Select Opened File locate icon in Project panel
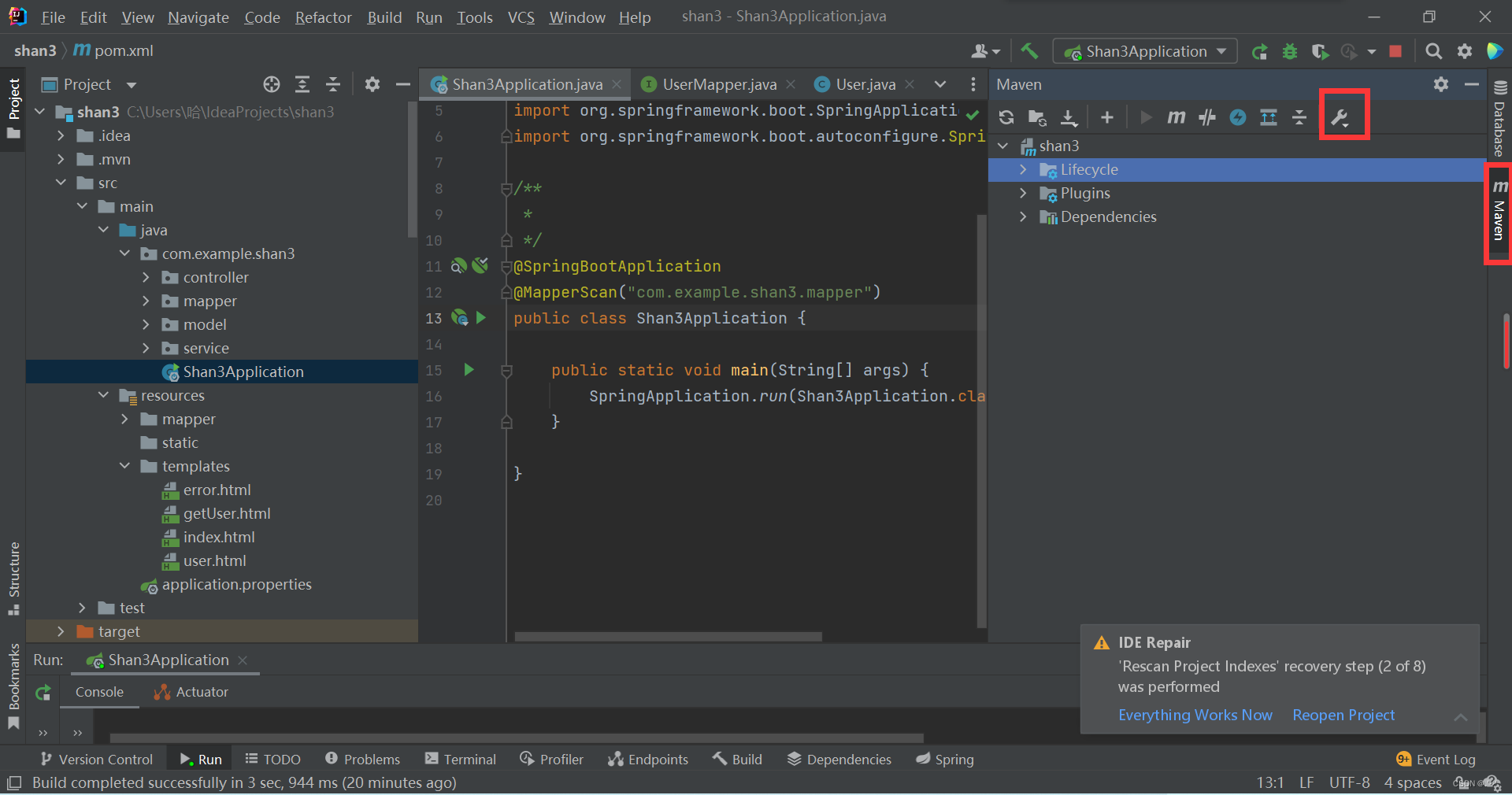The width and height of the screenshot is (1512, 795). click(272, 84)
